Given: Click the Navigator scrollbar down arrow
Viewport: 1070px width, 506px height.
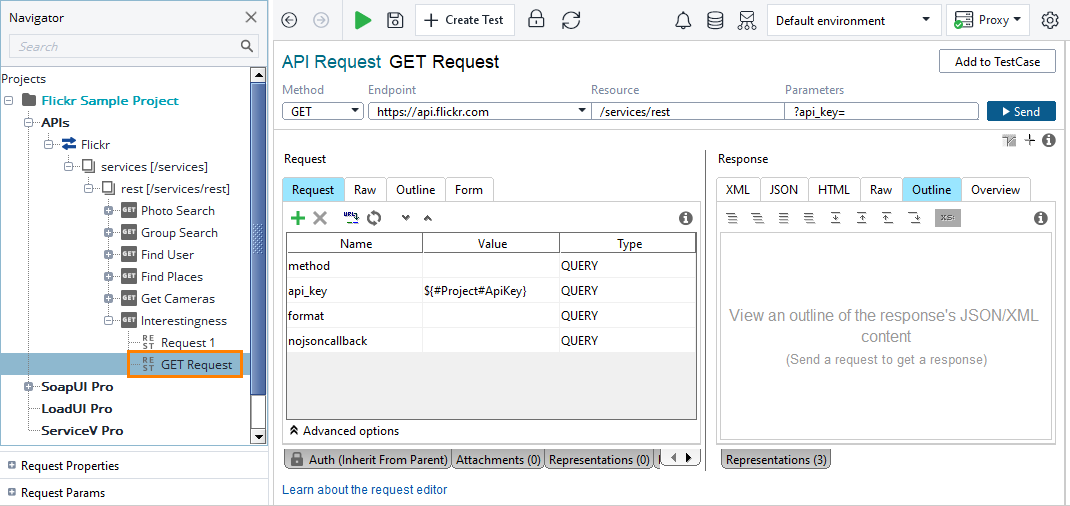Looking at the screenshot, I should (259, 436).
